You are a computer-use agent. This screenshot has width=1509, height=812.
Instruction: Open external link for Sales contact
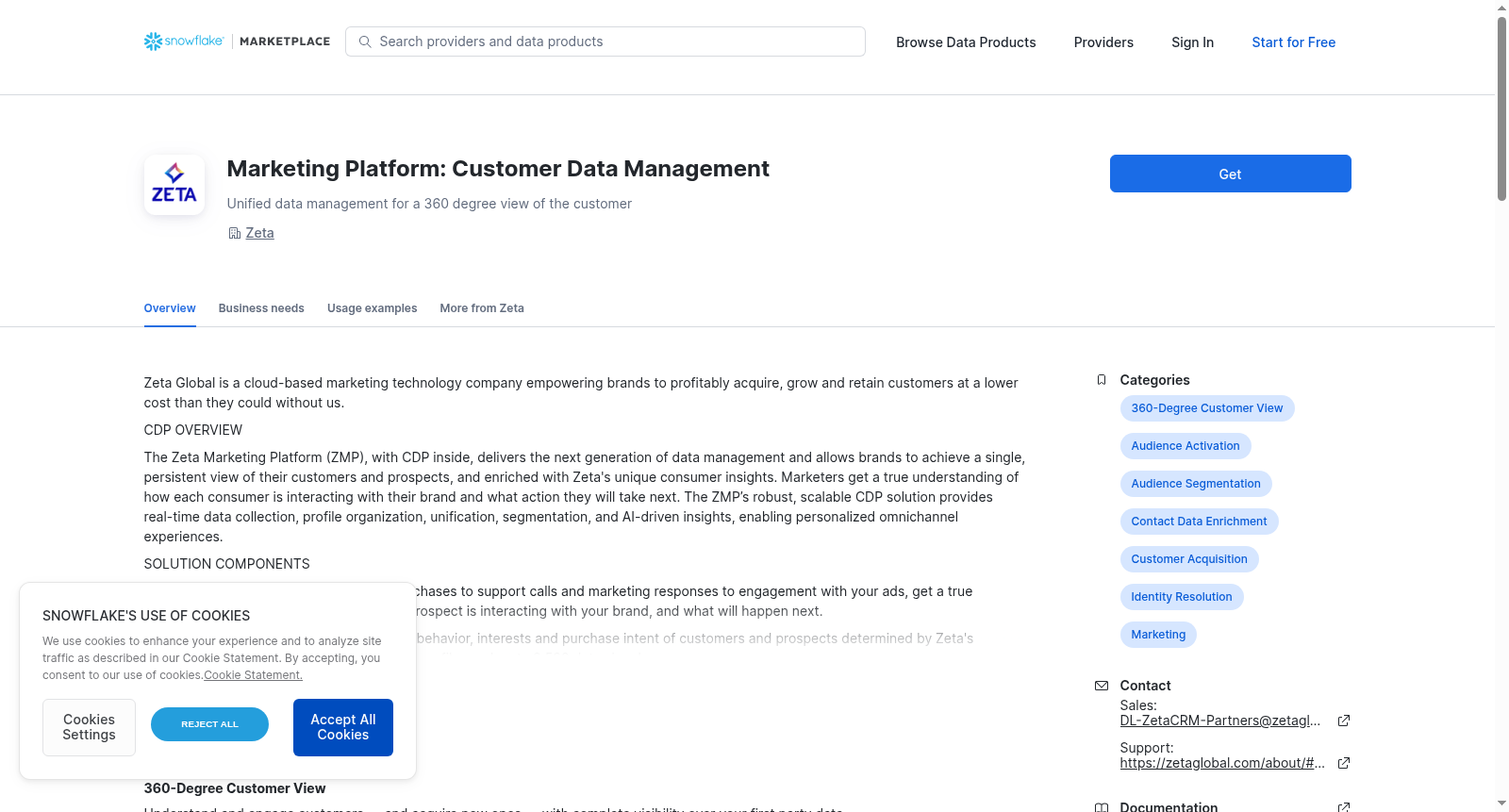click(x=1344, y=721)
